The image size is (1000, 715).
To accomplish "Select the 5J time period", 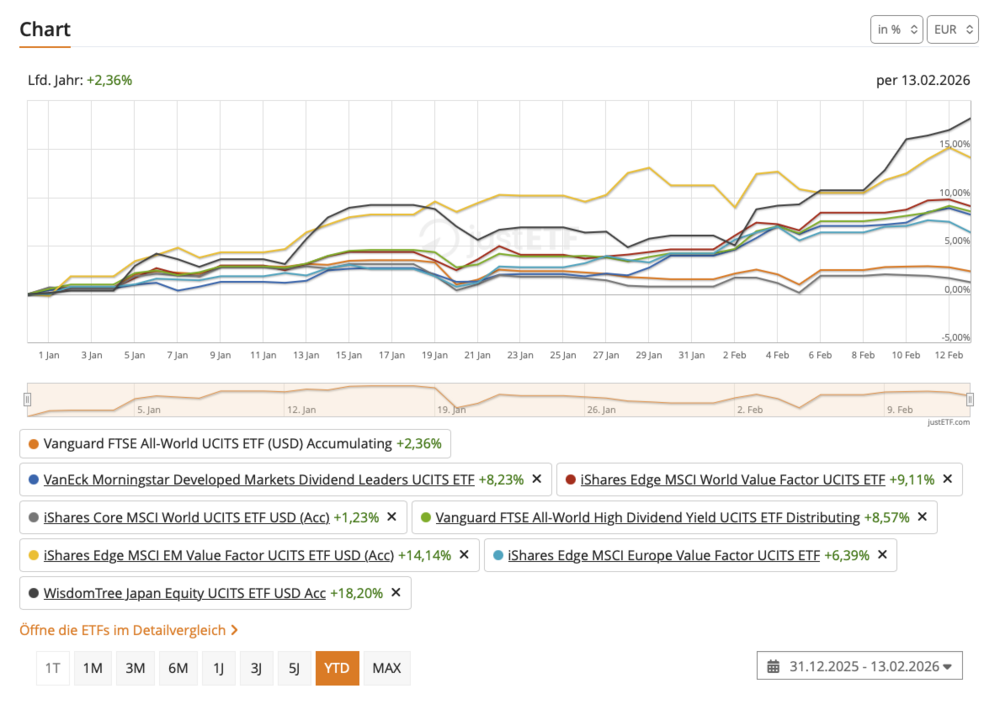I will point(294,668).
